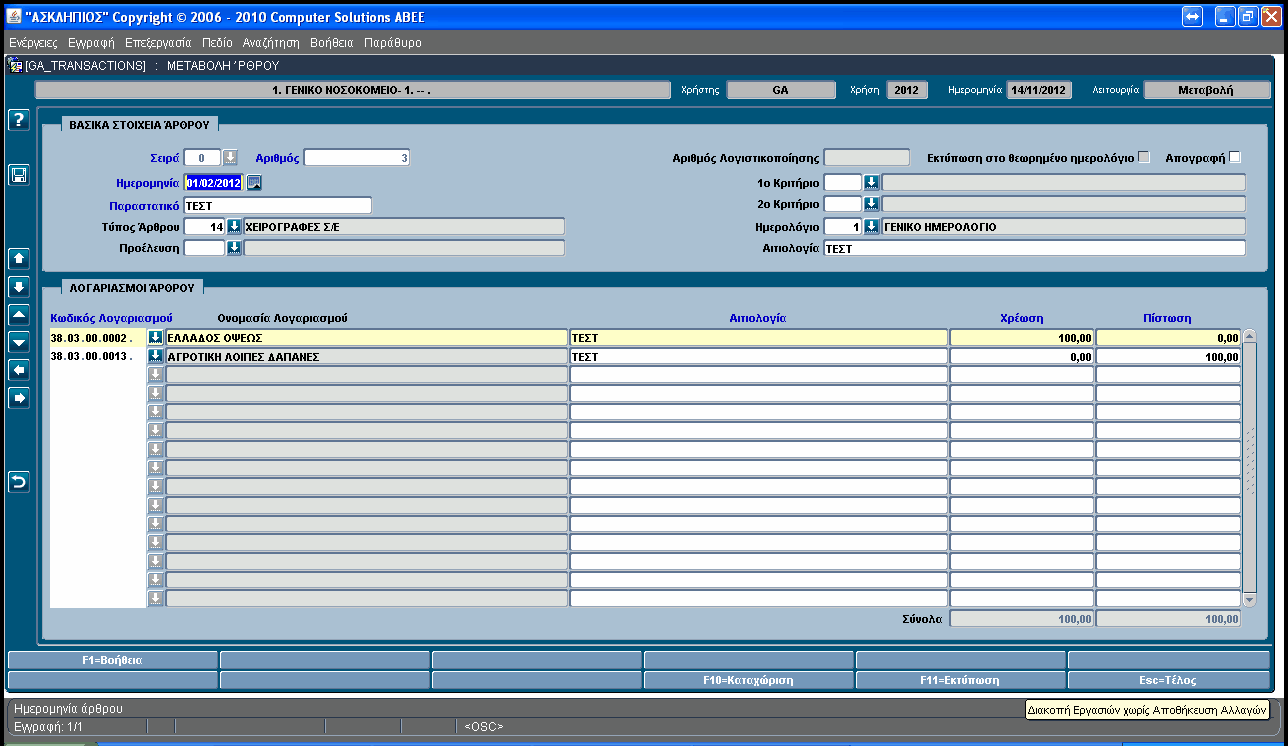Open account lookup on third empty row
1288x746 pixels.
point(155,411)
